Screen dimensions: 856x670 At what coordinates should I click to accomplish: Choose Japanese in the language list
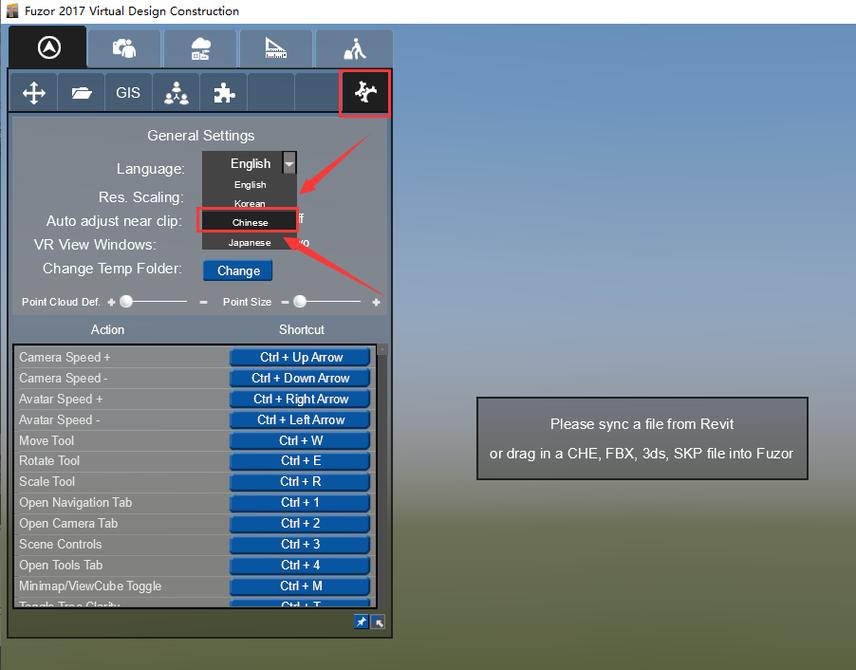click(x=250, y=242)
